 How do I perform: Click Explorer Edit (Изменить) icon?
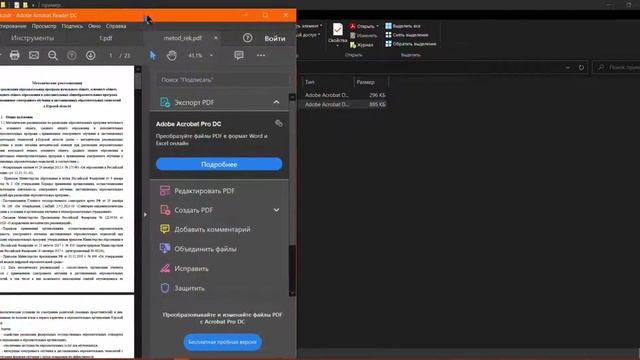tap(353, 36)
